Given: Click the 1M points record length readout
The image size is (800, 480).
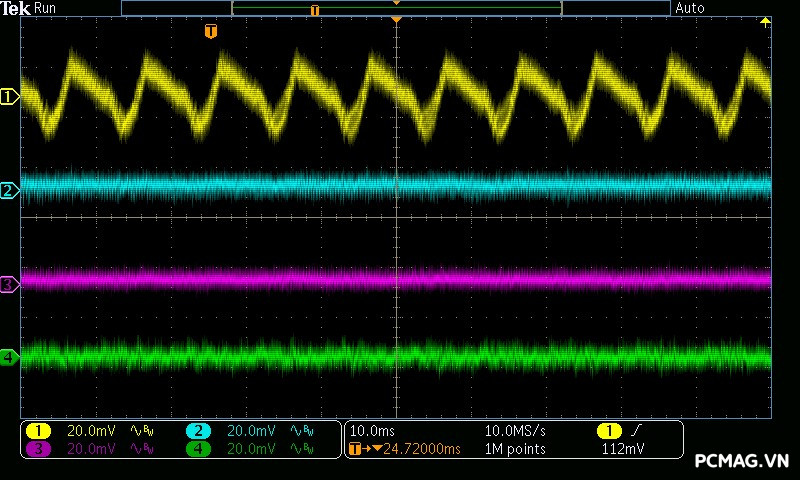Looking at the screenshot, I should (x=515, y=449).
